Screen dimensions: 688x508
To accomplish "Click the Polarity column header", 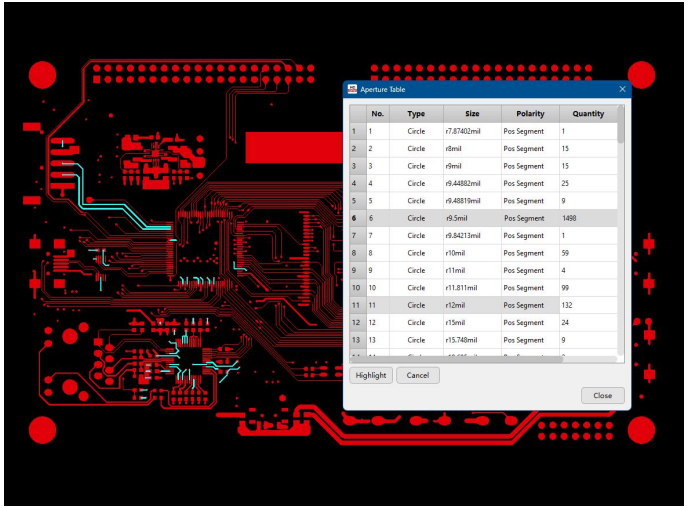I will tap(530, 114).
